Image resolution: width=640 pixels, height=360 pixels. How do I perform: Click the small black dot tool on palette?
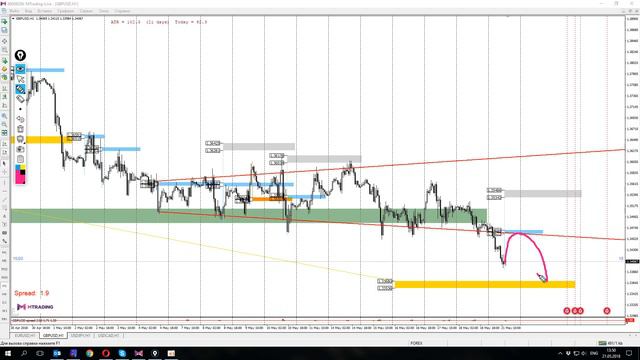click(x=20, y=109)
